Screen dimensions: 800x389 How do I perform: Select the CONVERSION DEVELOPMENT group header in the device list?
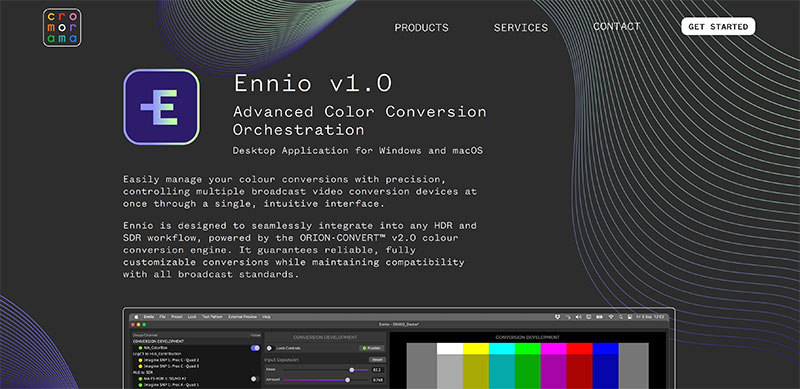click(x=196, y=341)
